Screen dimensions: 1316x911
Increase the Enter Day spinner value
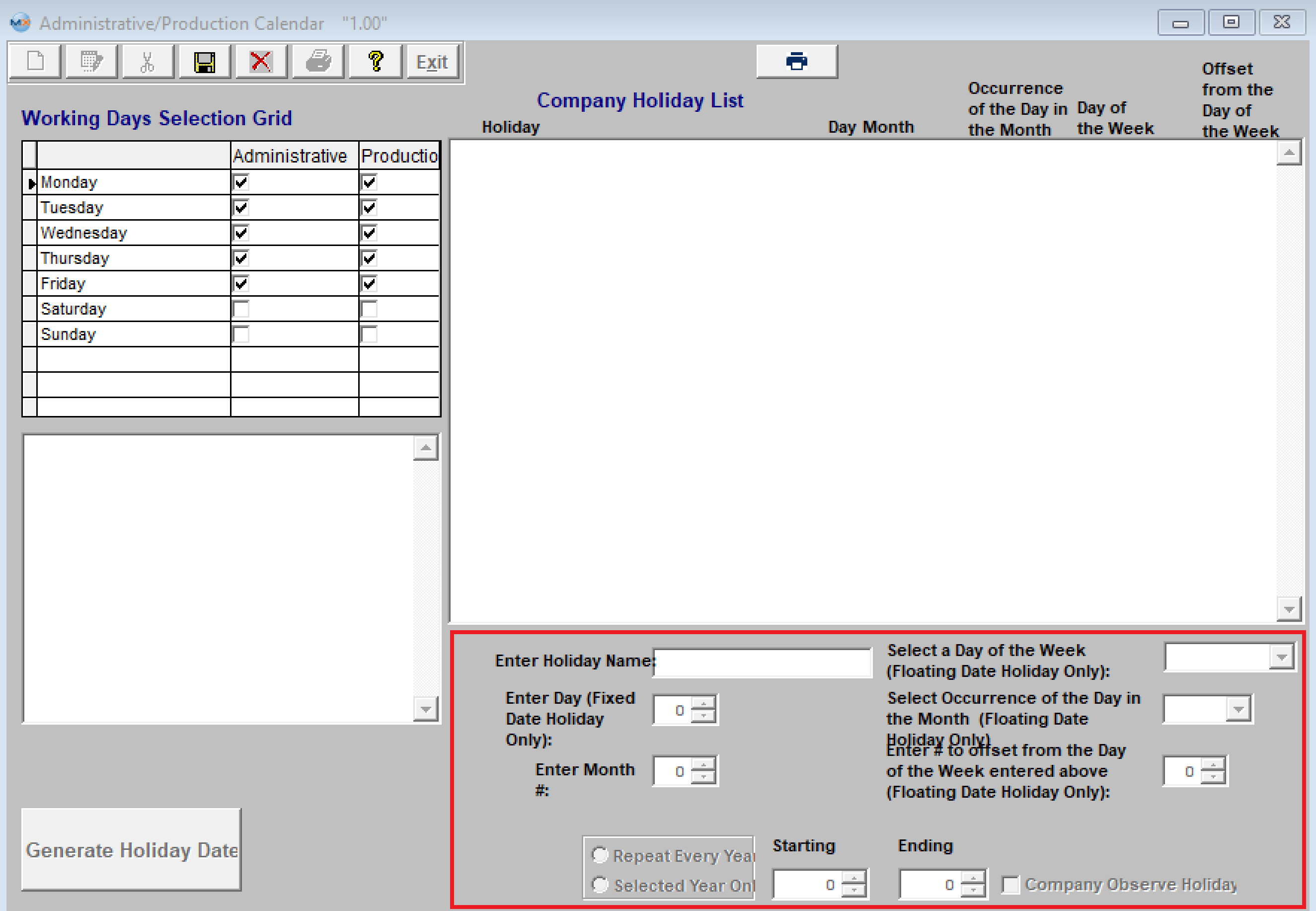[x=703, y=704]
